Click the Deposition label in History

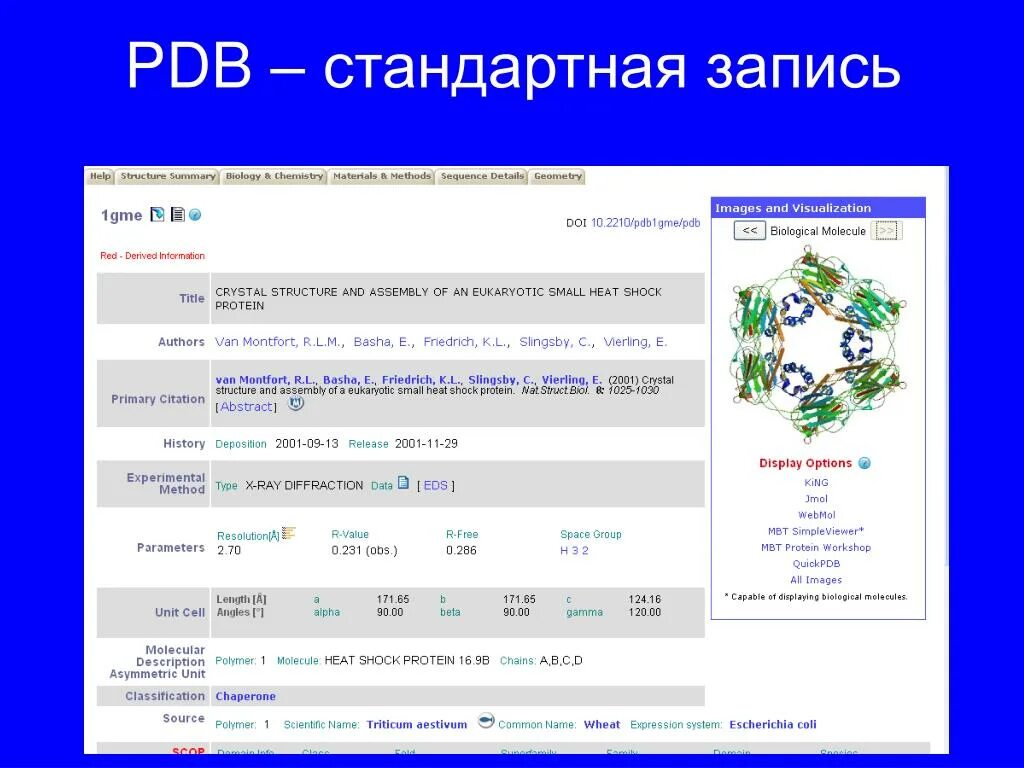point(241,444)
